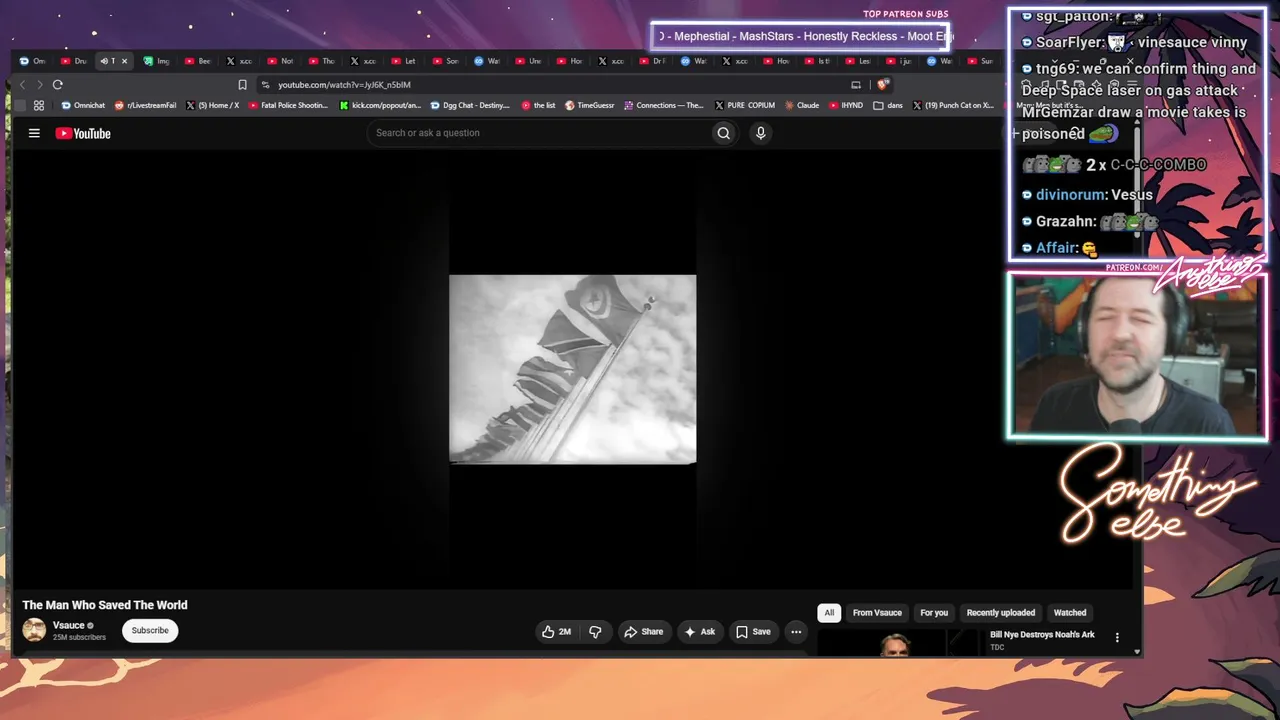Reload the page with the refresh icon

(58, 85)
